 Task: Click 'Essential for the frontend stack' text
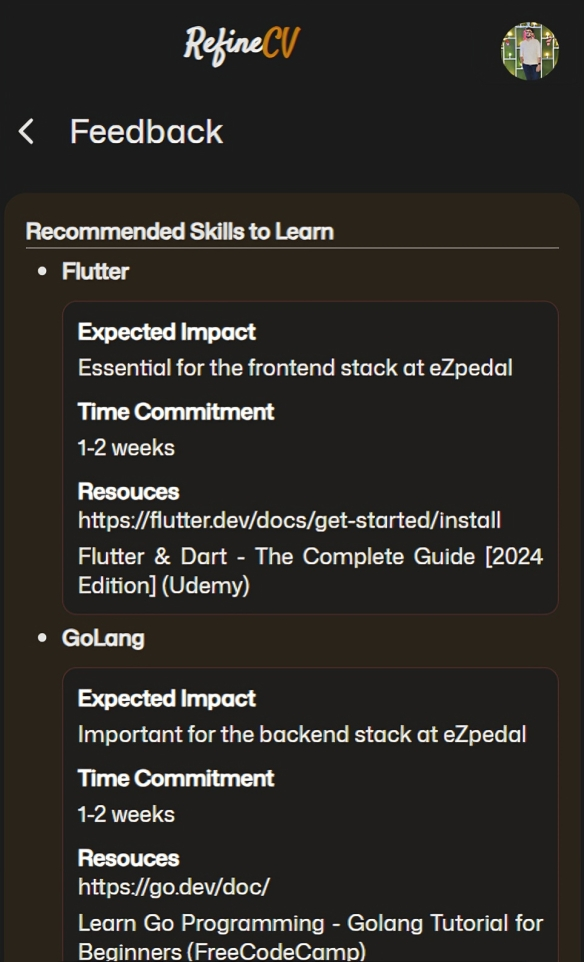point(206,368)
